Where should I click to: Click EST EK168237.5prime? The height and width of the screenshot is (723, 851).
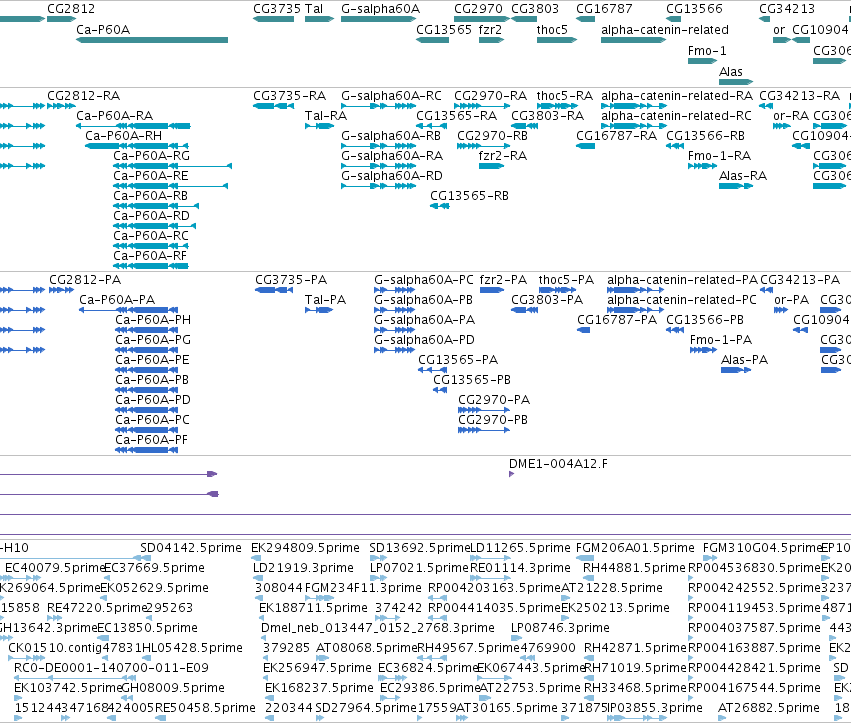[x=319, y=688]
